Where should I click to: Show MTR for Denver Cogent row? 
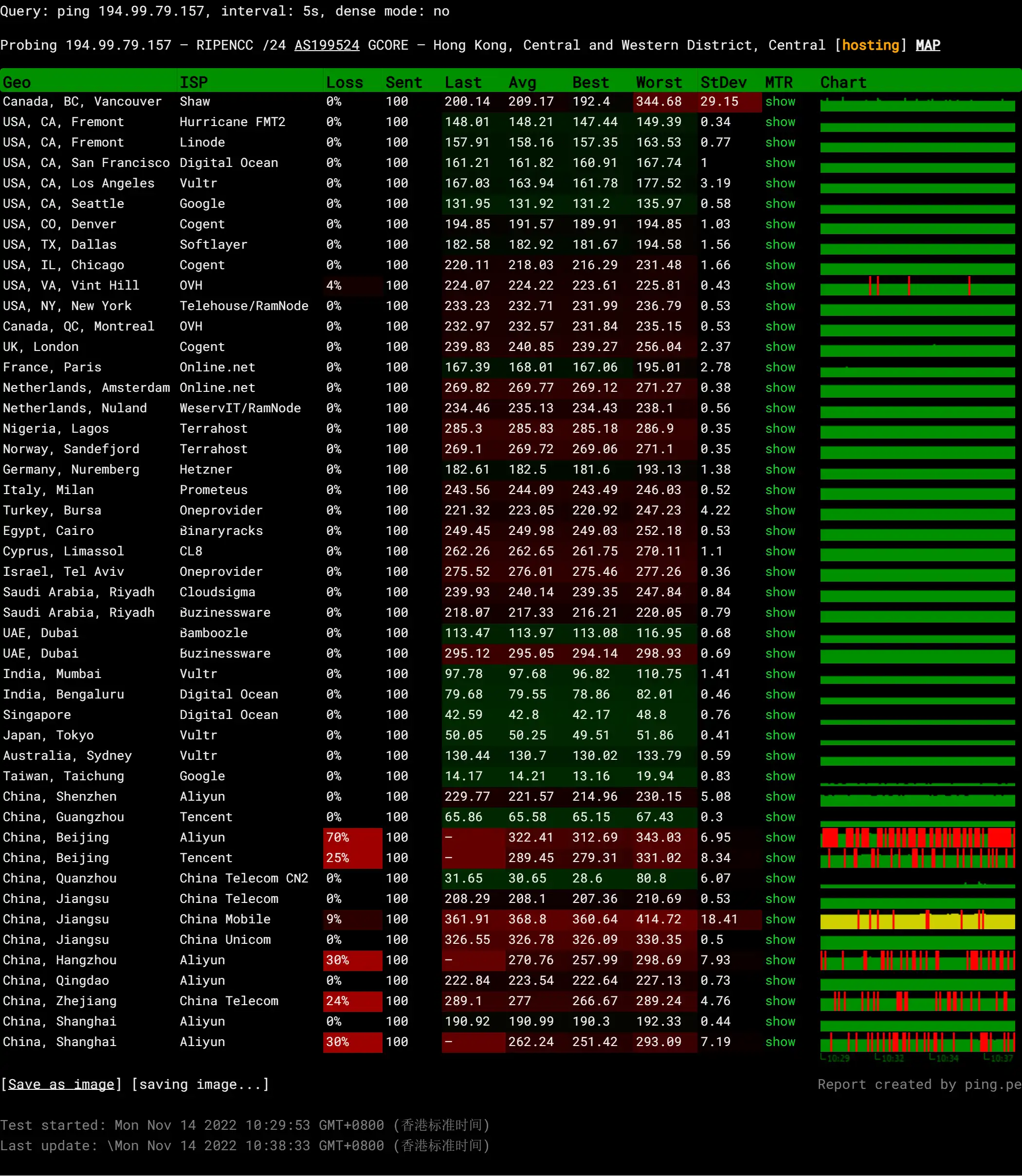pos(780,224)
